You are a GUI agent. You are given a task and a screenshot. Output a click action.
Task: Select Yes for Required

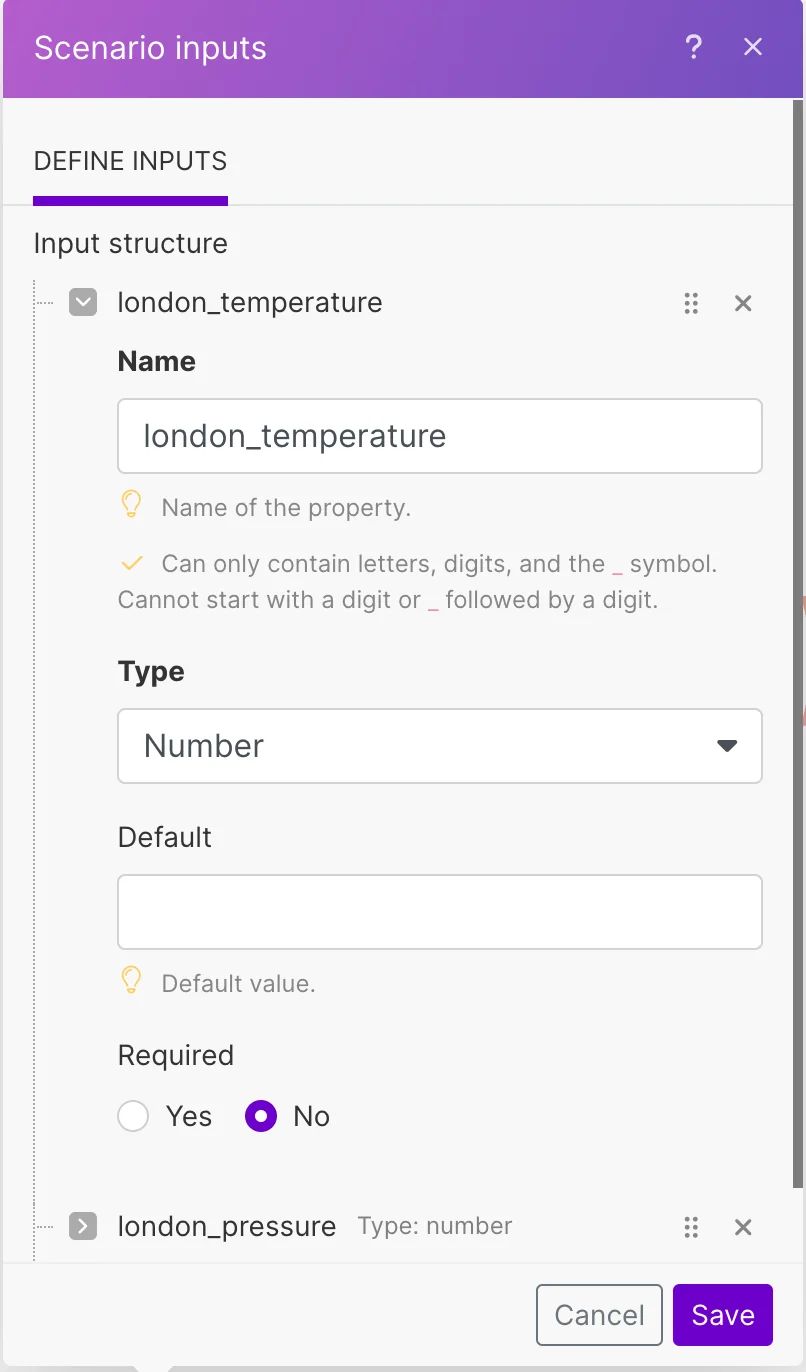[133, 1116]
